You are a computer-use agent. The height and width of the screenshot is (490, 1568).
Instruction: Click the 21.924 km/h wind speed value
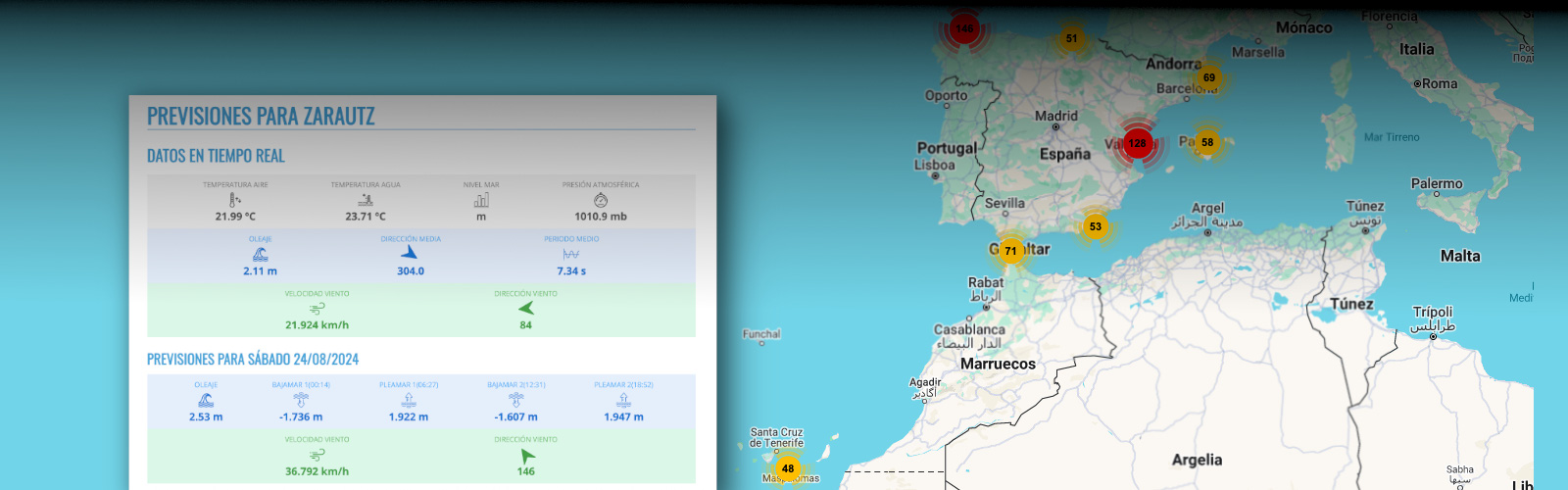pos(317,325)
